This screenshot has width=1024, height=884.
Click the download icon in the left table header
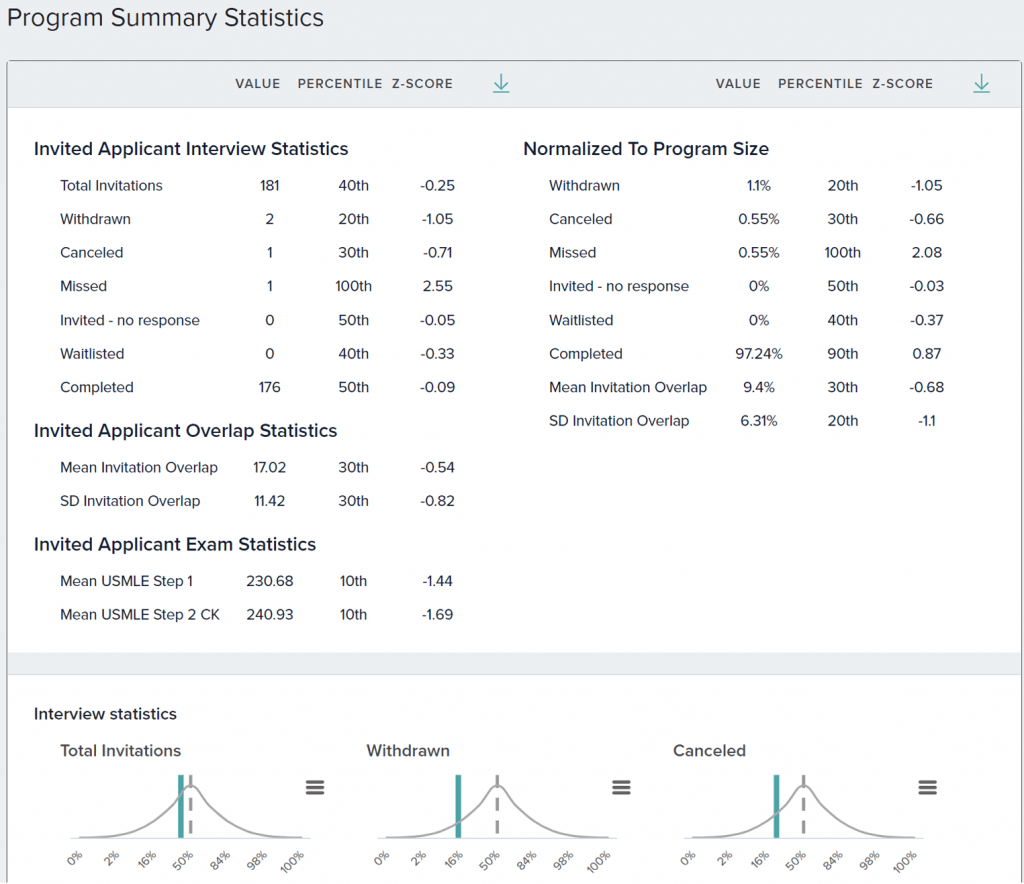click(x=501, y=84)
